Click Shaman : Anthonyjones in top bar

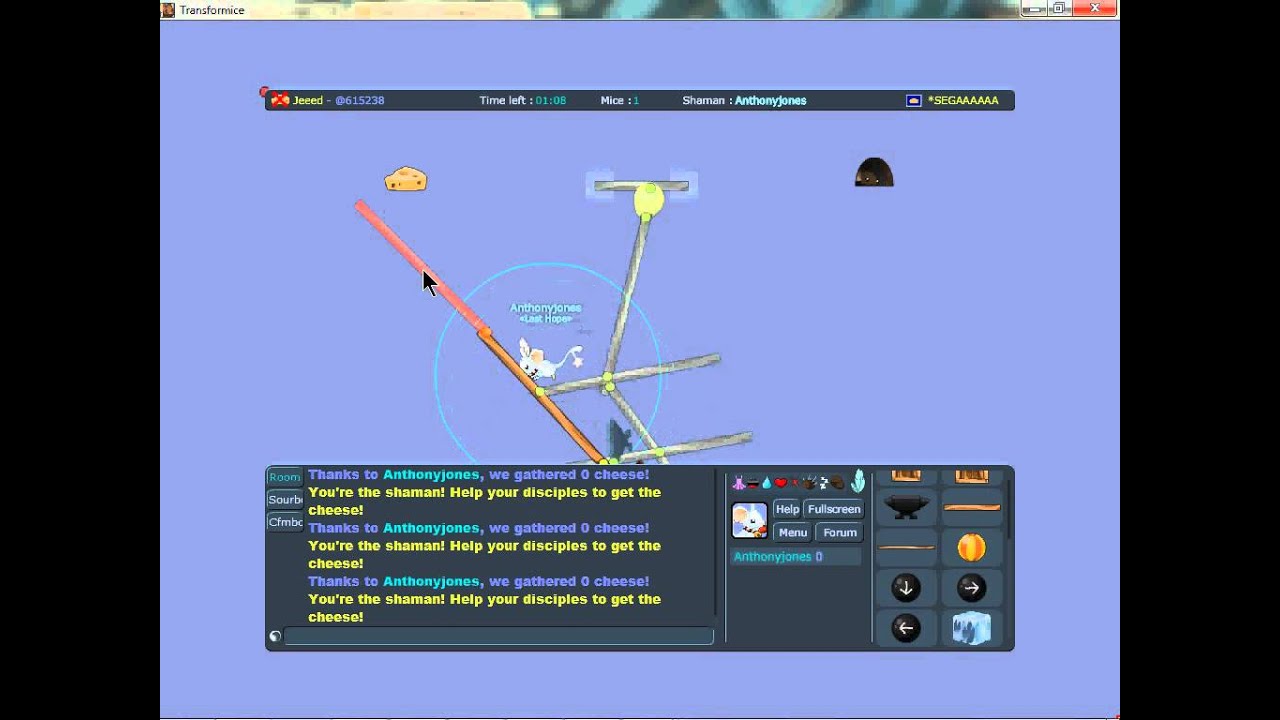tap(744, 100)
